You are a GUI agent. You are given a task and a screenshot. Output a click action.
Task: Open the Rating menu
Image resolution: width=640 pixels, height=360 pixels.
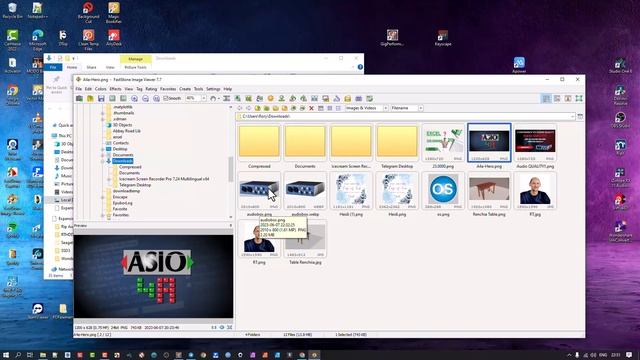point(151,89)
